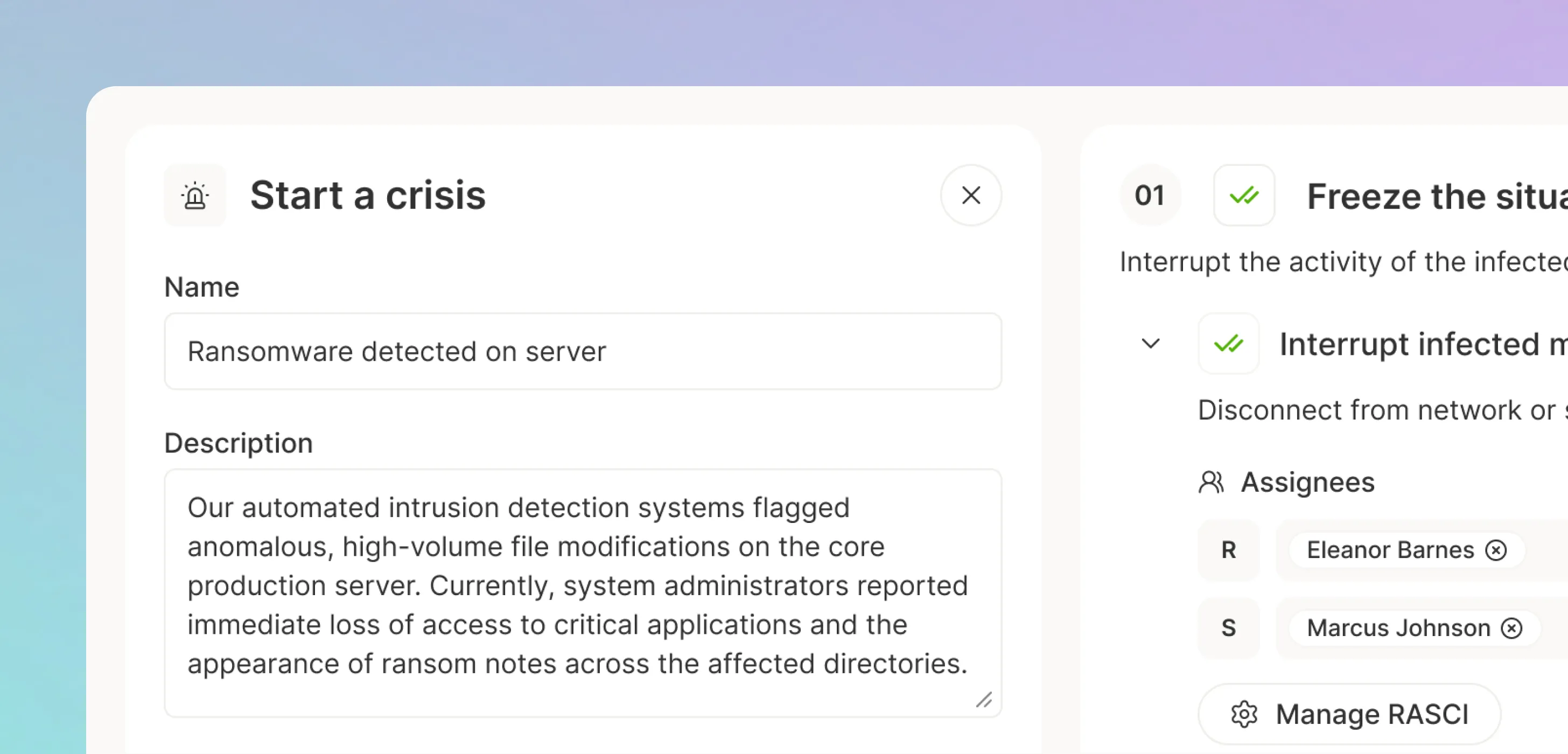Select the Marcus Johnson assignee chip

pos(1415,628)
